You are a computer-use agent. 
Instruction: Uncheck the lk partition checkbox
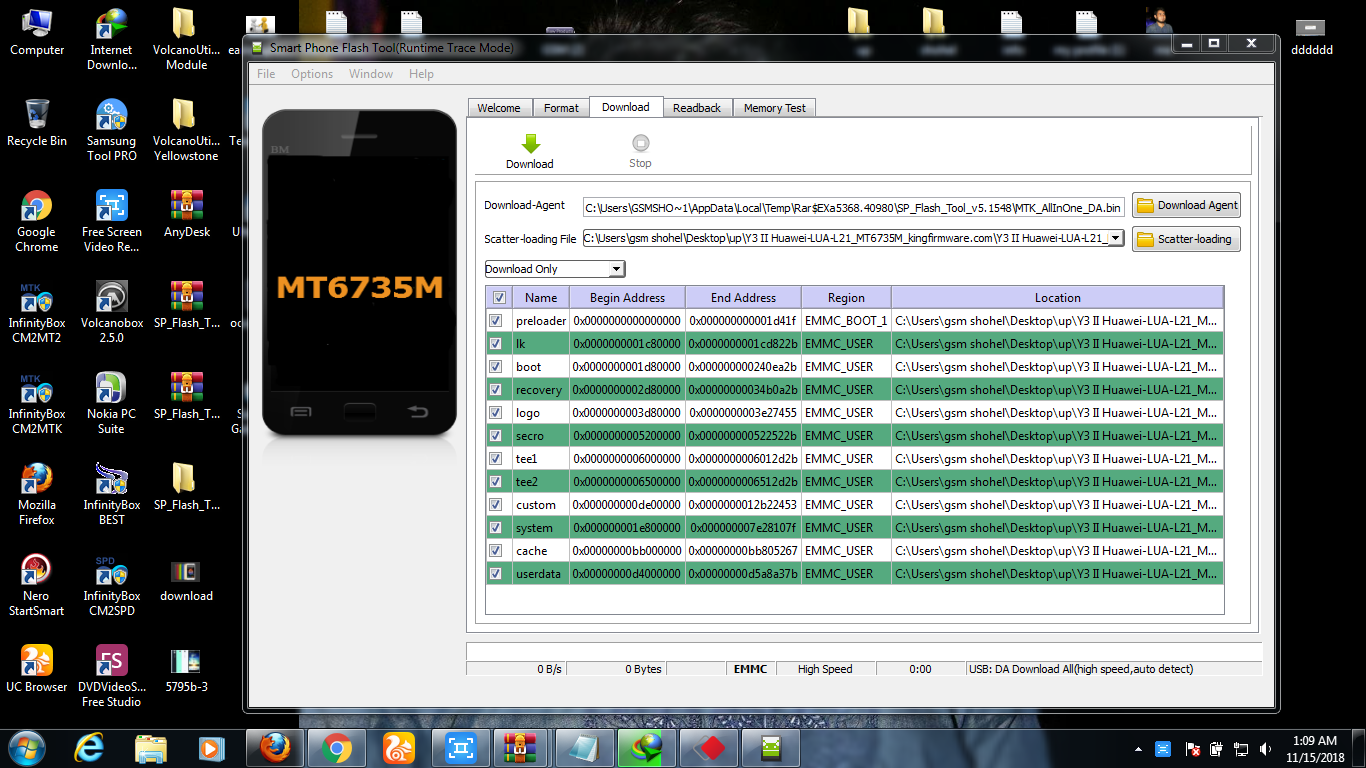coord(496,344)
